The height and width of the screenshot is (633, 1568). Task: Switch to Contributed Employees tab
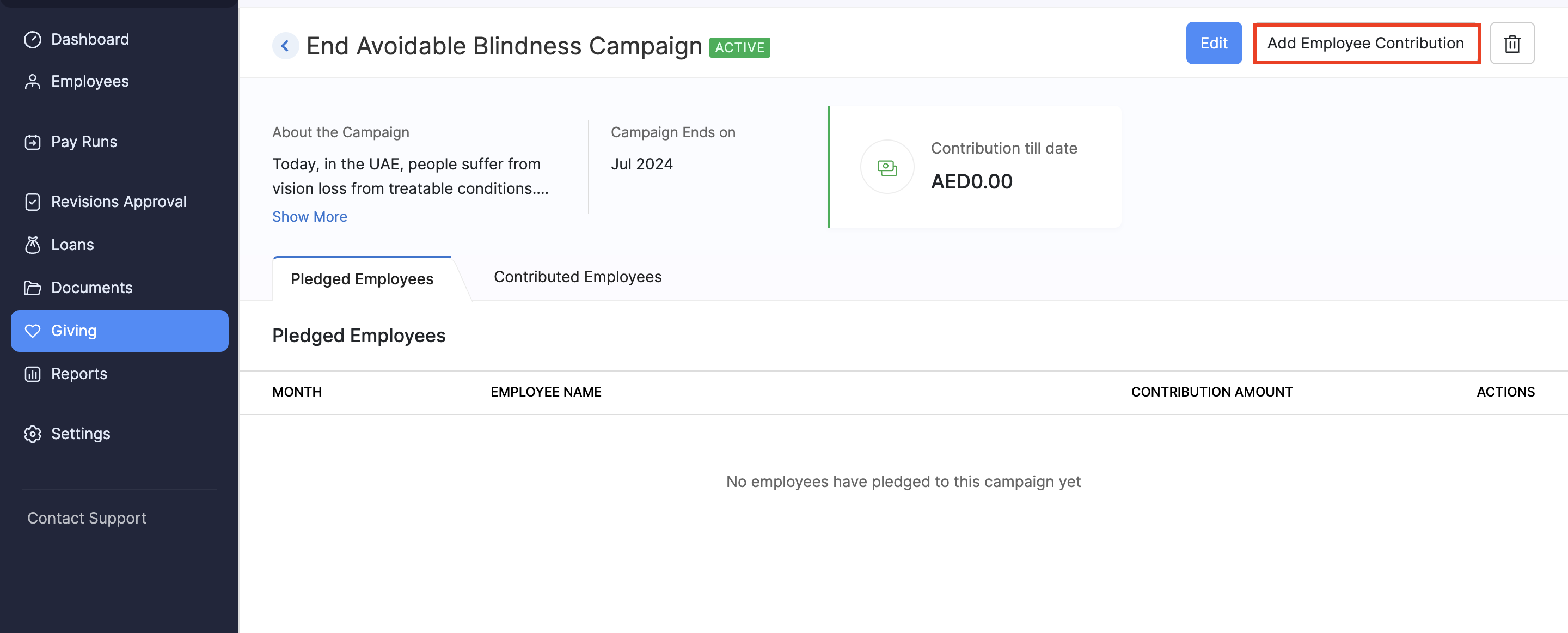tap(577, 277)
